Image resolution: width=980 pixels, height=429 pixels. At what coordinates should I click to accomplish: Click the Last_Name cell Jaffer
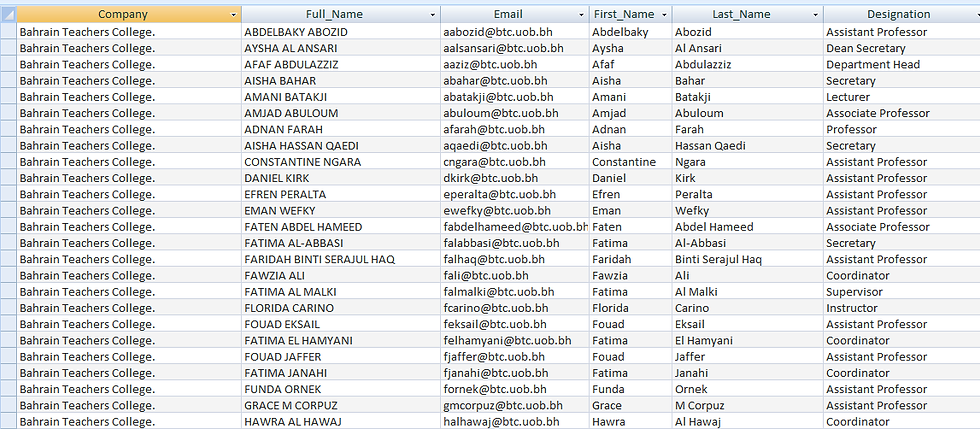click(x=748, y=357)
